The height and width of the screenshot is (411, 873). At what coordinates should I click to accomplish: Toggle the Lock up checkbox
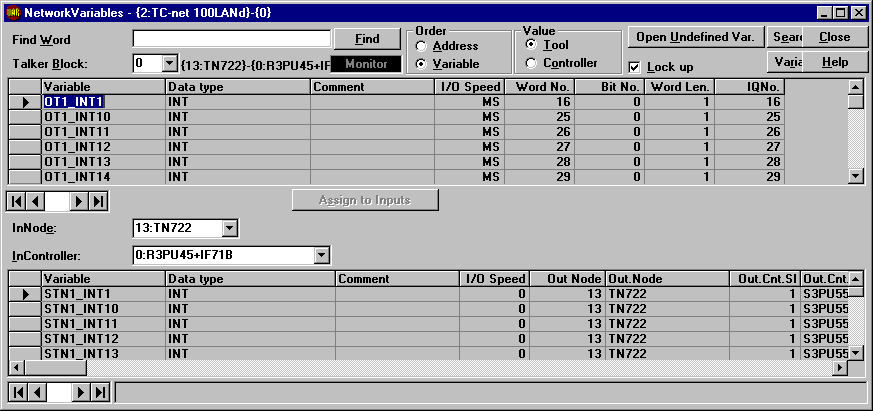tap(636, 67)
